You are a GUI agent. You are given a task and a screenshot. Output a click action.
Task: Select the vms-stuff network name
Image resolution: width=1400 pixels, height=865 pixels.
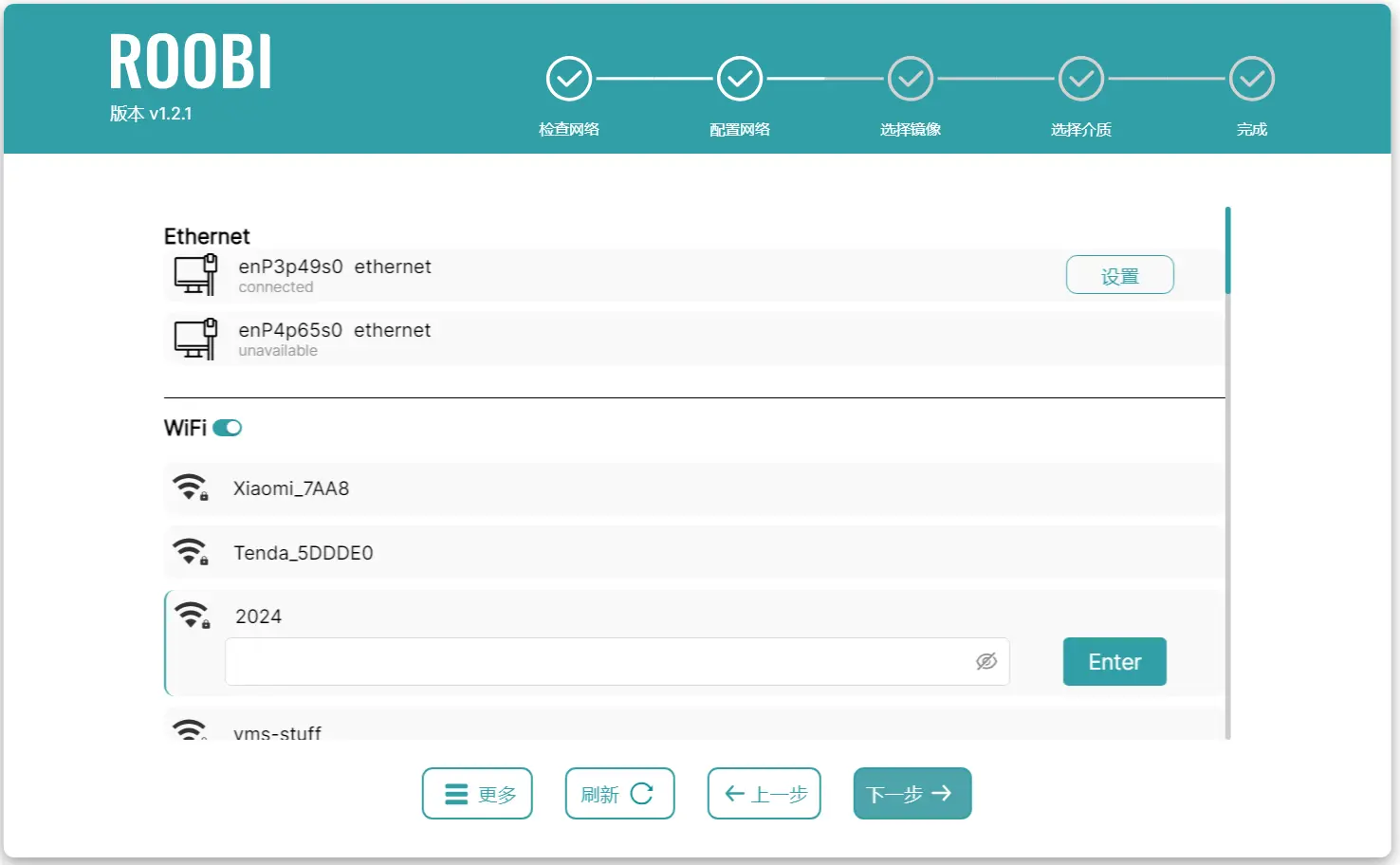[x=277, y=732]
